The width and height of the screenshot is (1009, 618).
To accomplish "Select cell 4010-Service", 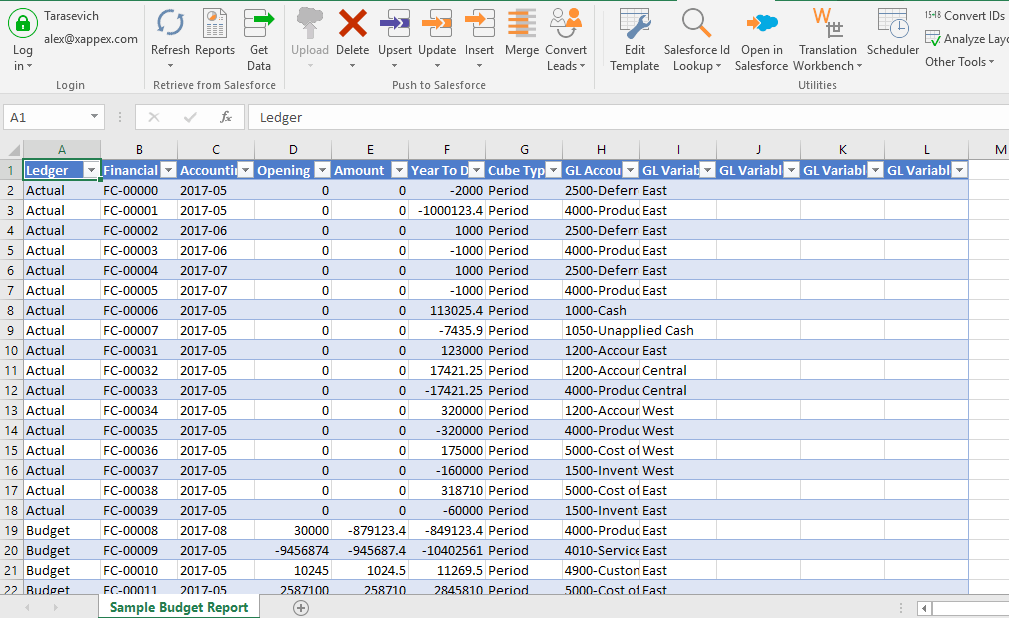I will point(601,550).
